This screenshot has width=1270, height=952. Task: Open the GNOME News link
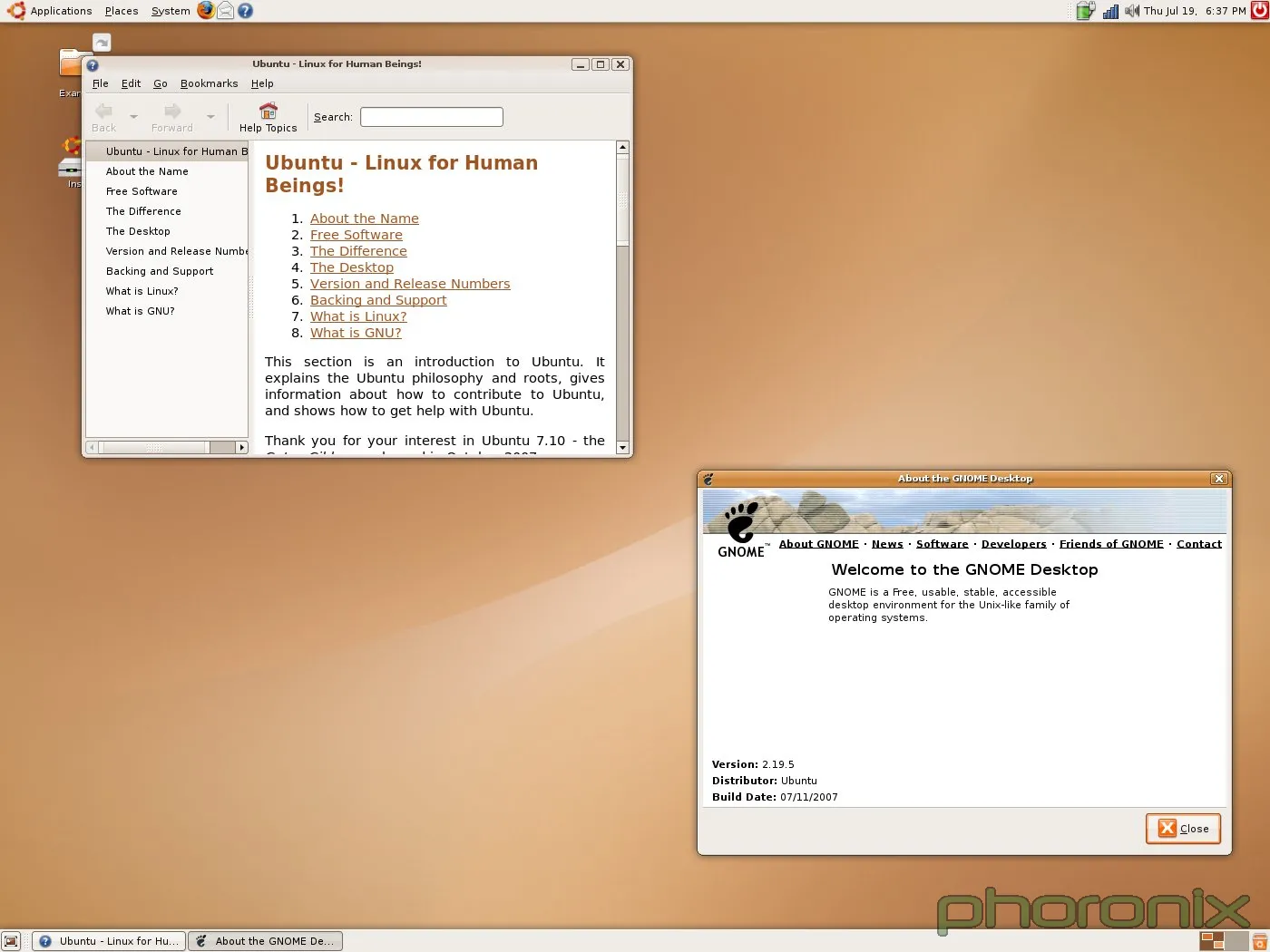pos(887,544)
